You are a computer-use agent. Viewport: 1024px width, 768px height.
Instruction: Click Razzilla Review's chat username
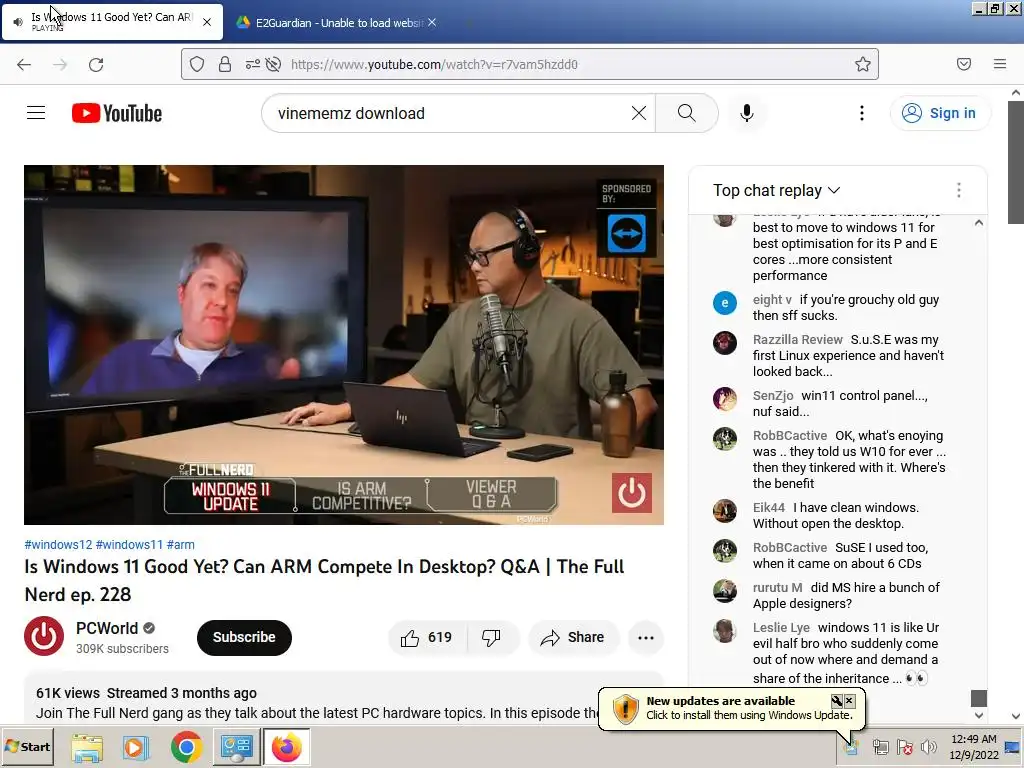click(797, 340)
